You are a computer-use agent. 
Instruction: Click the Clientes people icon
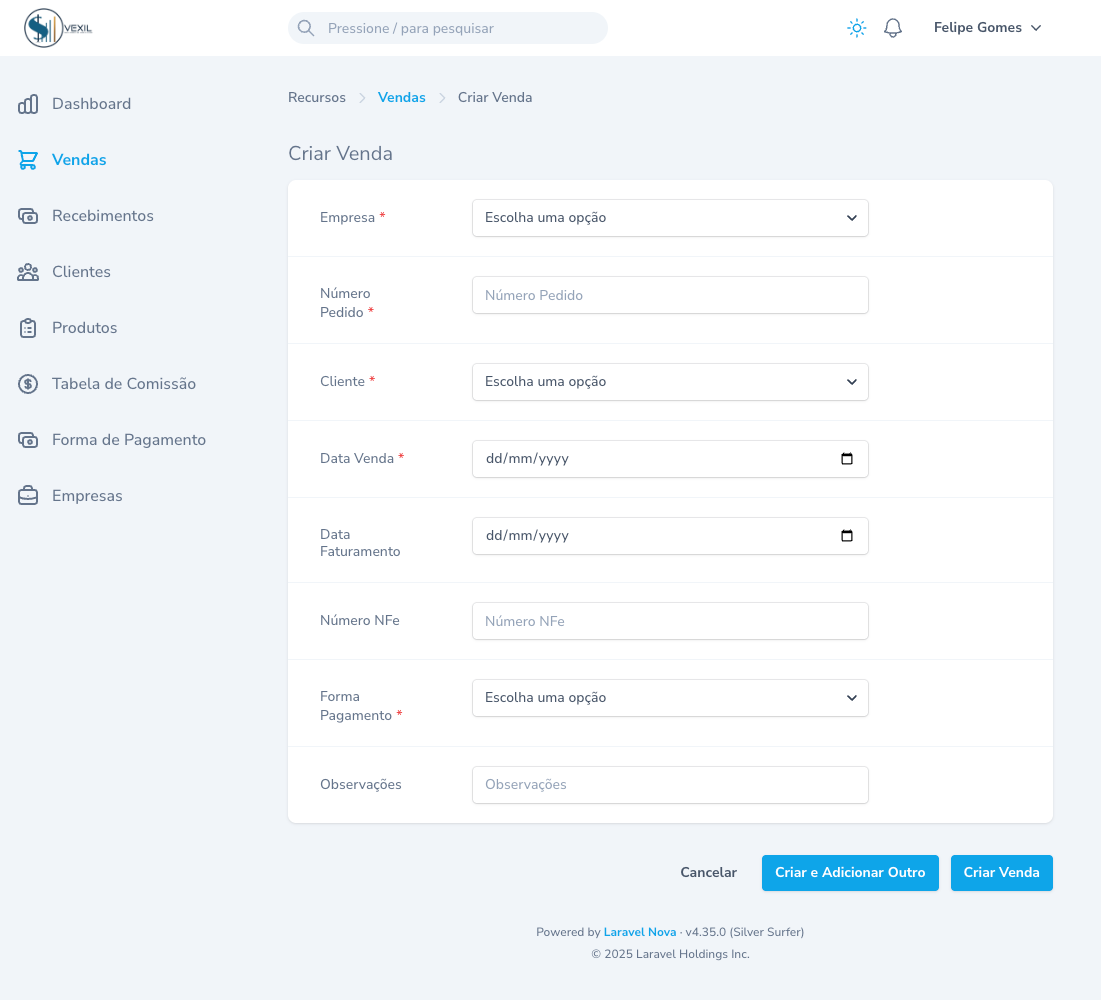pyautogui.click(x=28, y=272)
